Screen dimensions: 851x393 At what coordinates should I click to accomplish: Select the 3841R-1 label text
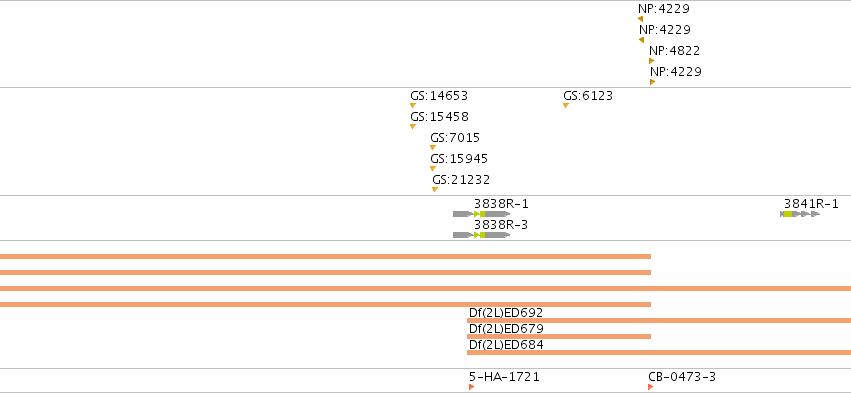click(811, 204)
